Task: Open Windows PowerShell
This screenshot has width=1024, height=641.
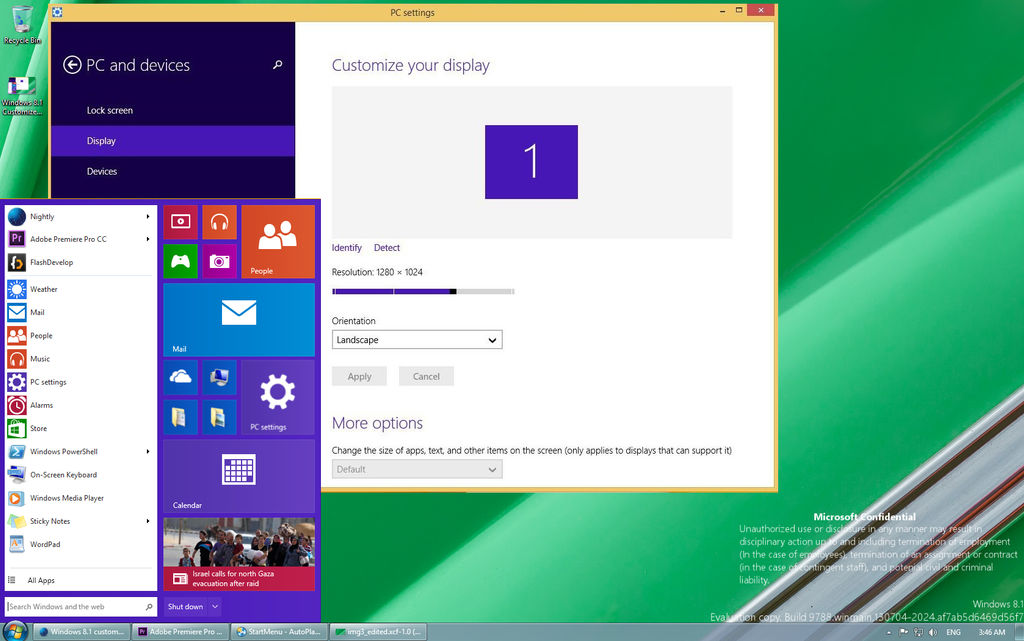Action: coord(64,451)
